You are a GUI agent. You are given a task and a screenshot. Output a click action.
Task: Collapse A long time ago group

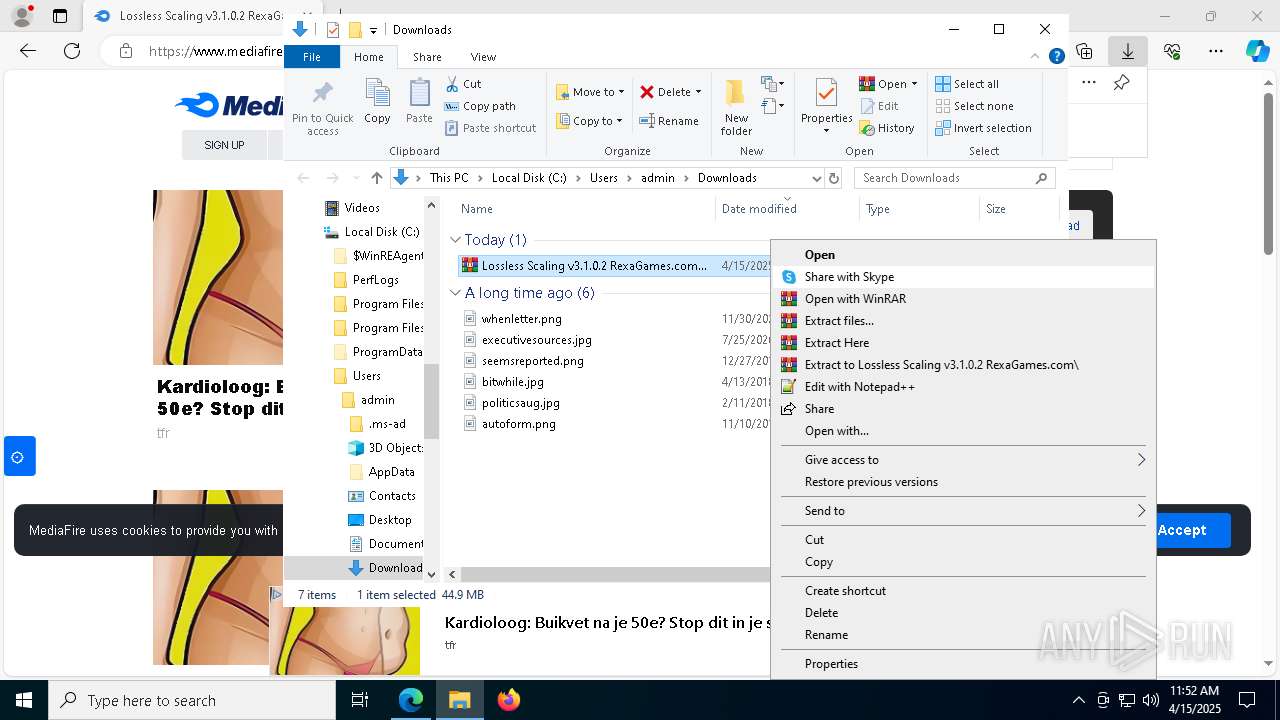tap(455, 293)
